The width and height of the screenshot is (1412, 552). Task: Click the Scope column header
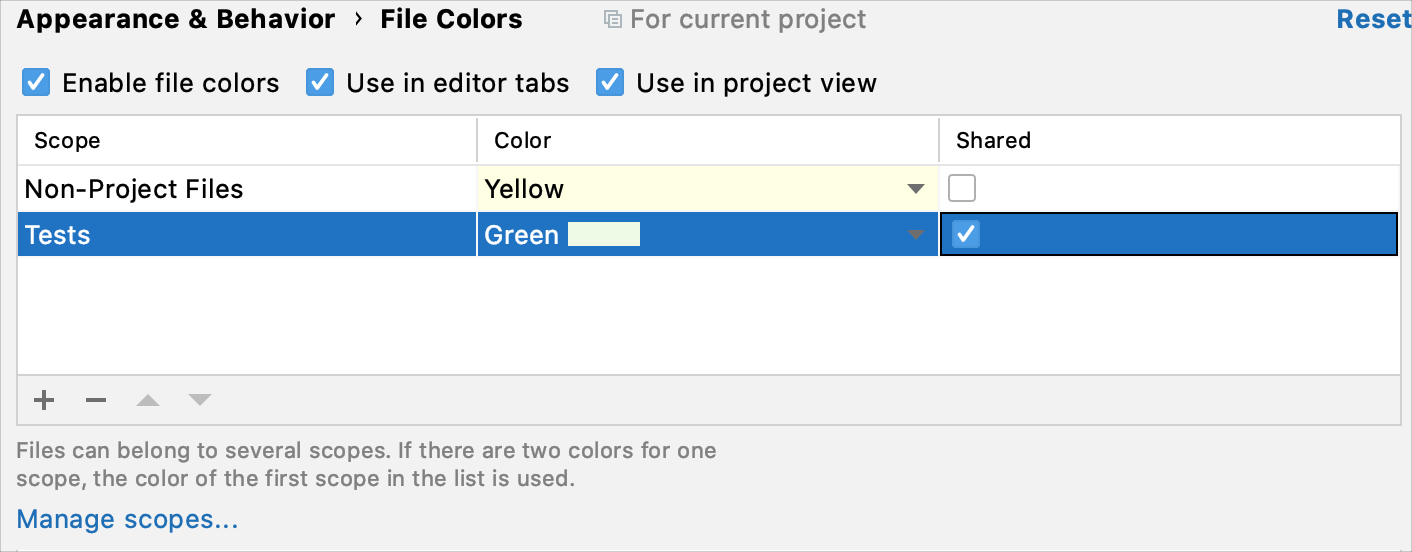pos(67,140)
